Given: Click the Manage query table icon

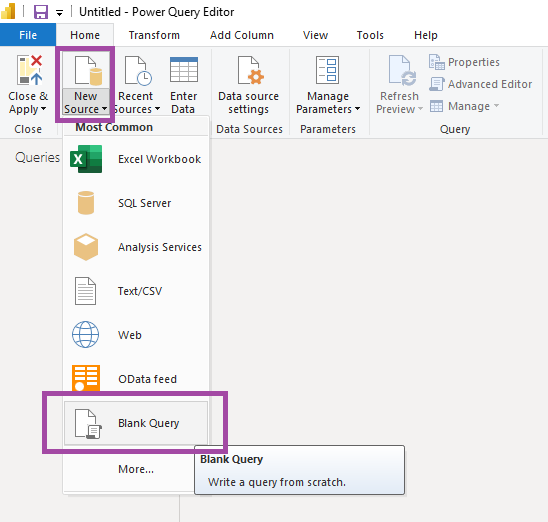Looking at the screenshot, I should point(436,106).
